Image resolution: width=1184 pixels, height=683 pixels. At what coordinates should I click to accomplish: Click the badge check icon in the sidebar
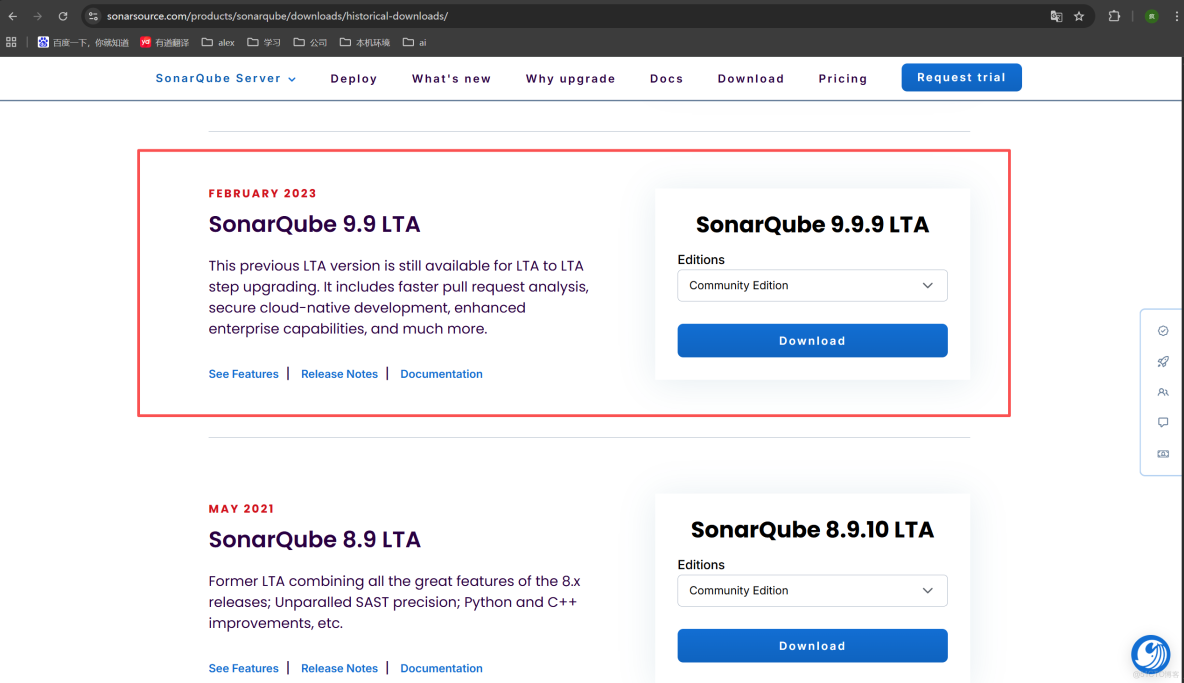[x=1162, y=330]
